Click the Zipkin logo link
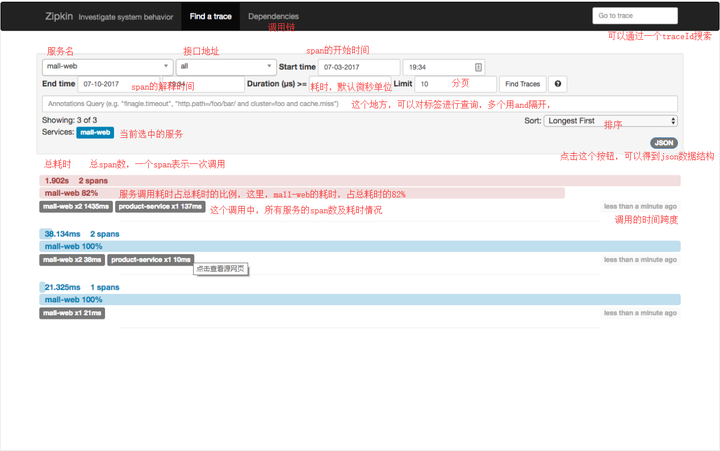The width and height of the screenshot is (720, 451). 59,17
